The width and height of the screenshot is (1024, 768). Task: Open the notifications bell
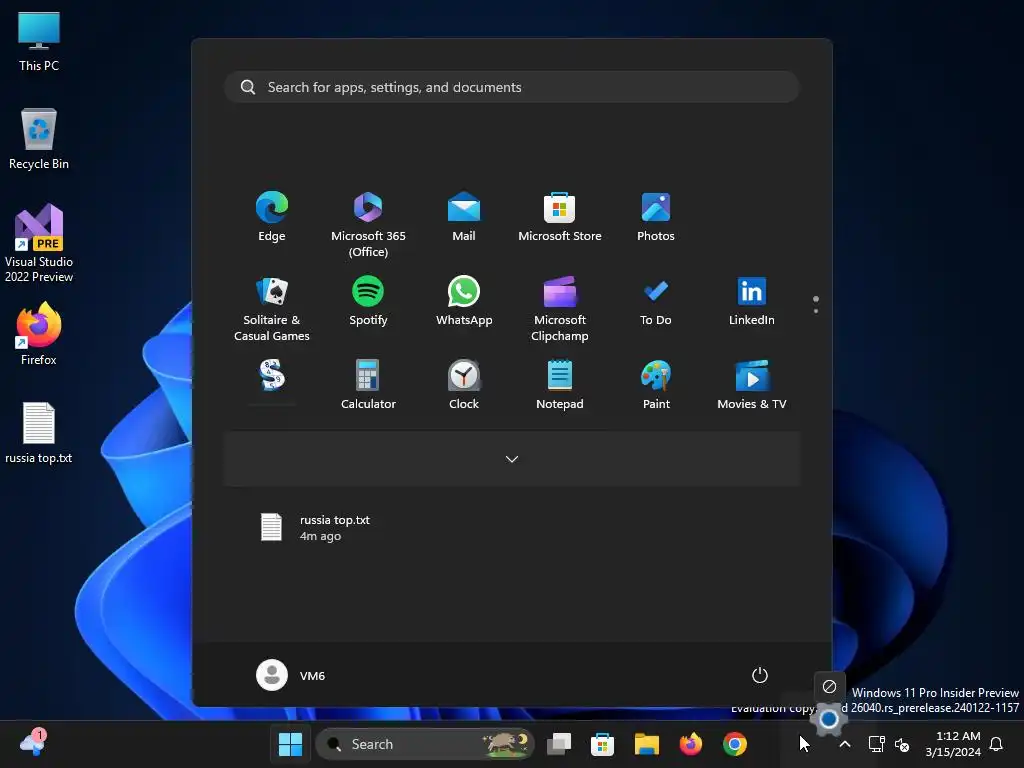click(997, 744)
